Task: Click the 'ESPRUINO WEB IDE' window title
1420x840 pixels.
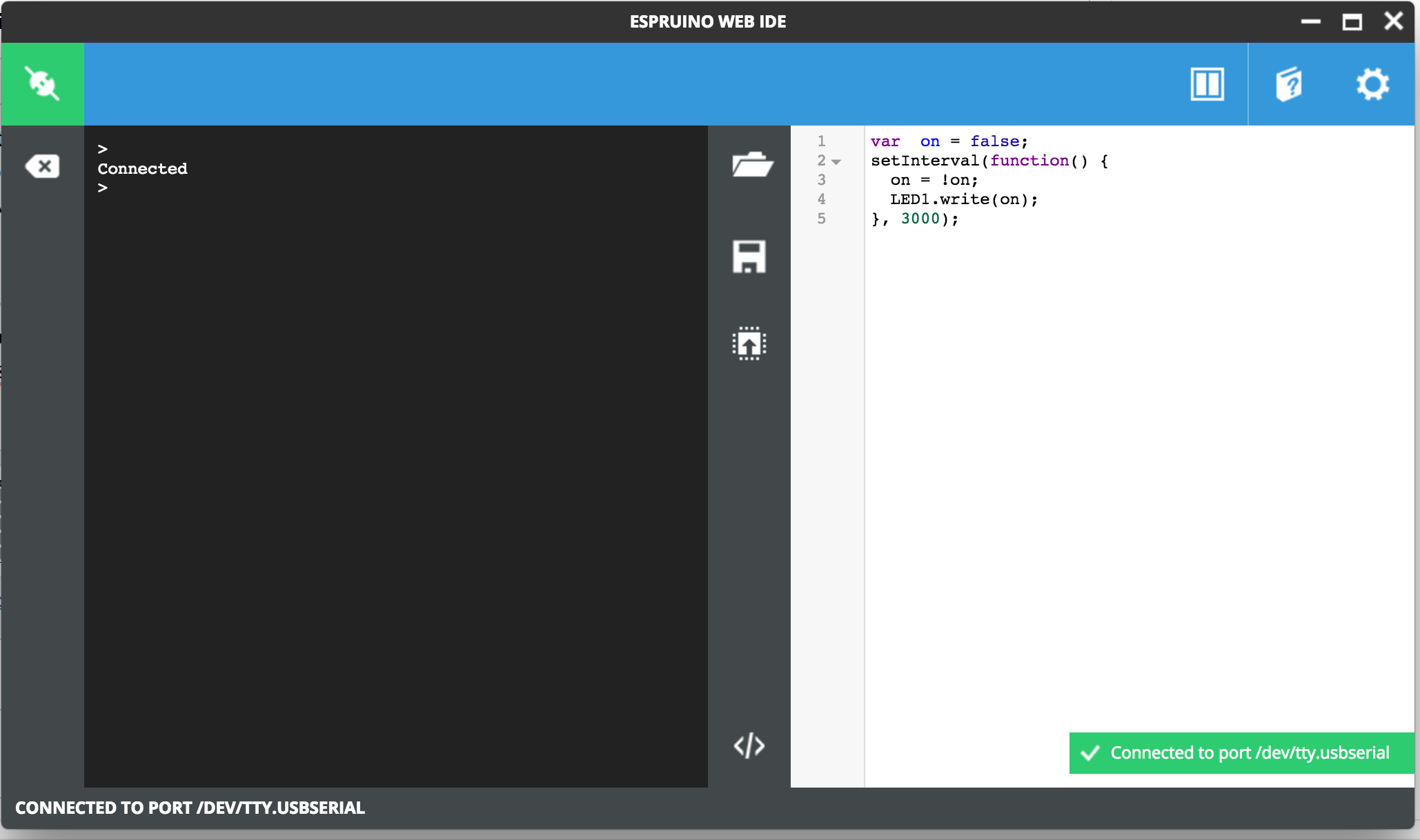Action: click(x=708, y=21)
